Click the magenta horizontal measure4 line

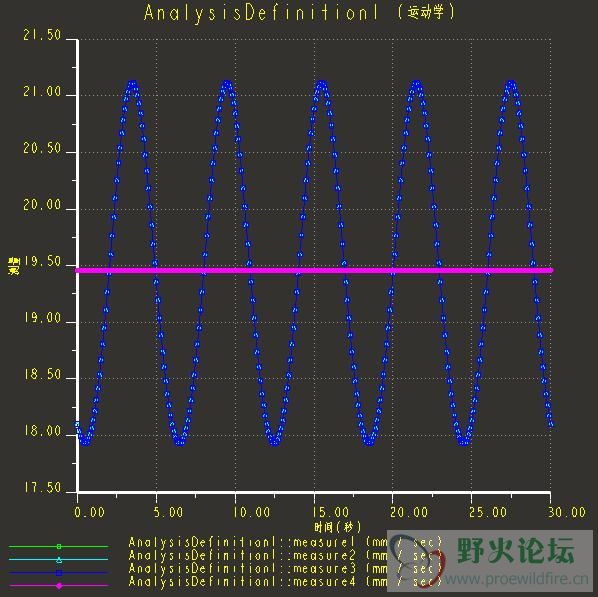(x=314, y=270)
